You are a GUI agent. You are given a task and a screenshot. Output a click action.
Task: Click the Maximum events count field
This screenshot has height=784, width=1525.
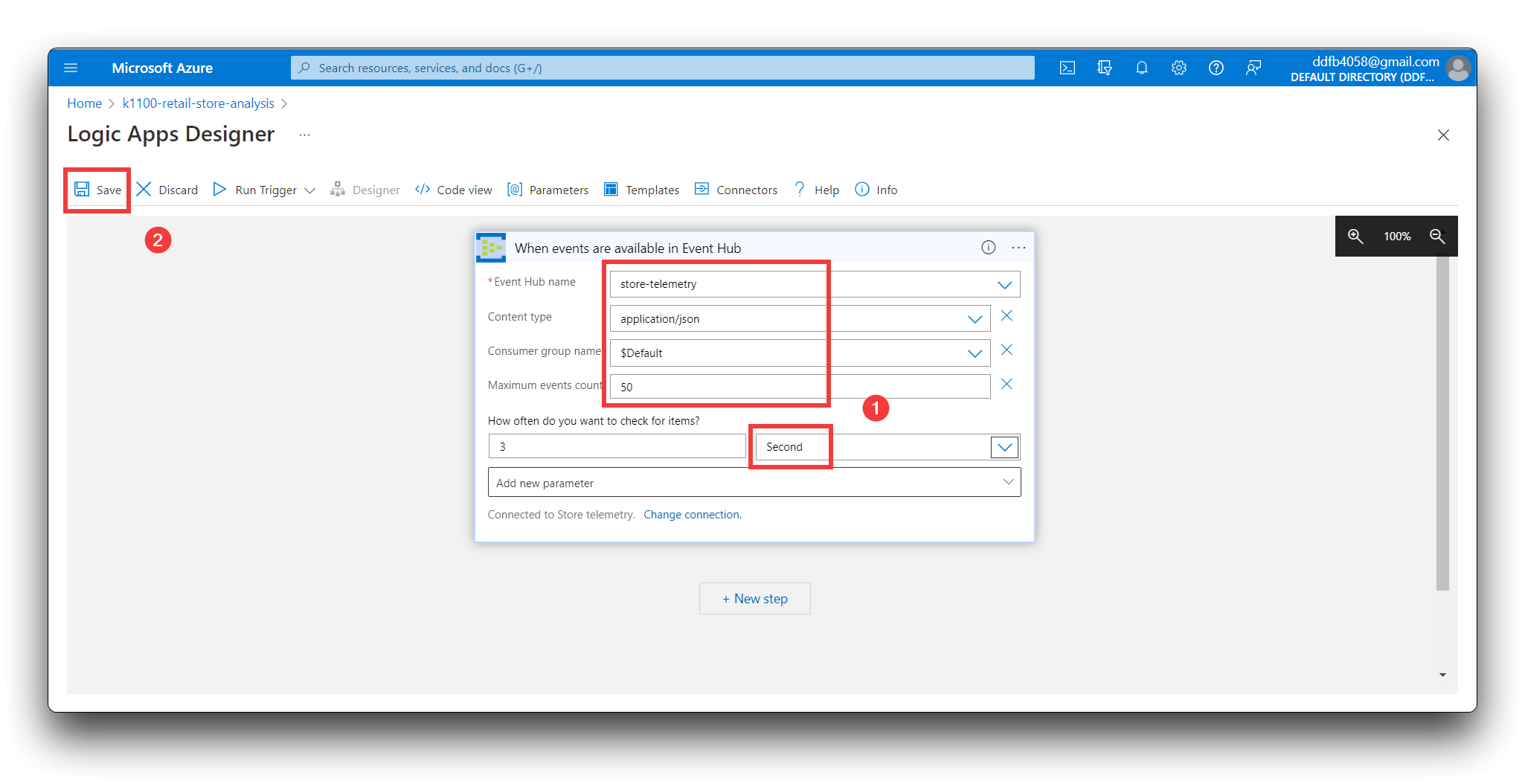[x=800, y=387]
